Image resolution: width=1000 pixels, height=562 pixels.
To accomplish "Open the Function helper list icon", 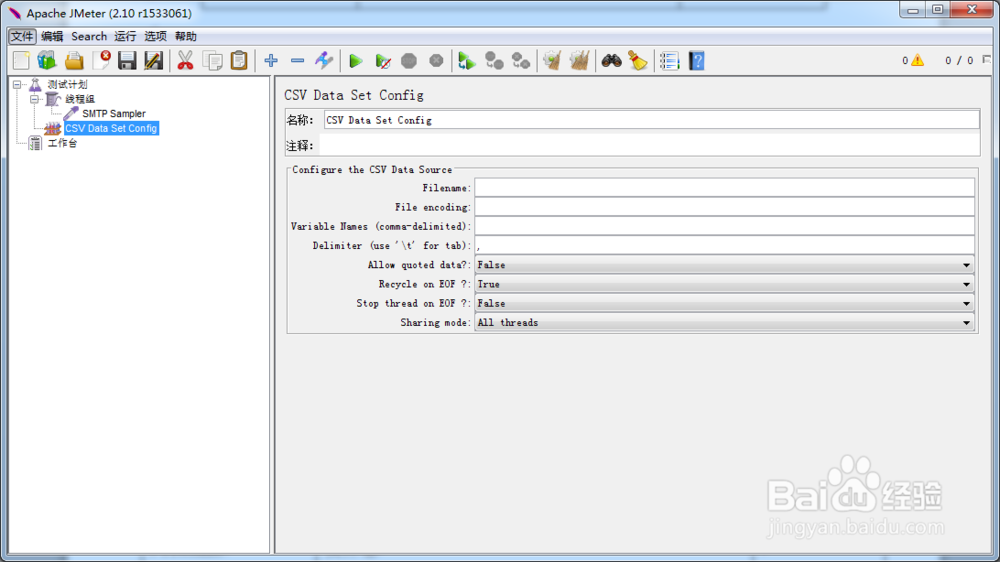I will pos(670,61).
